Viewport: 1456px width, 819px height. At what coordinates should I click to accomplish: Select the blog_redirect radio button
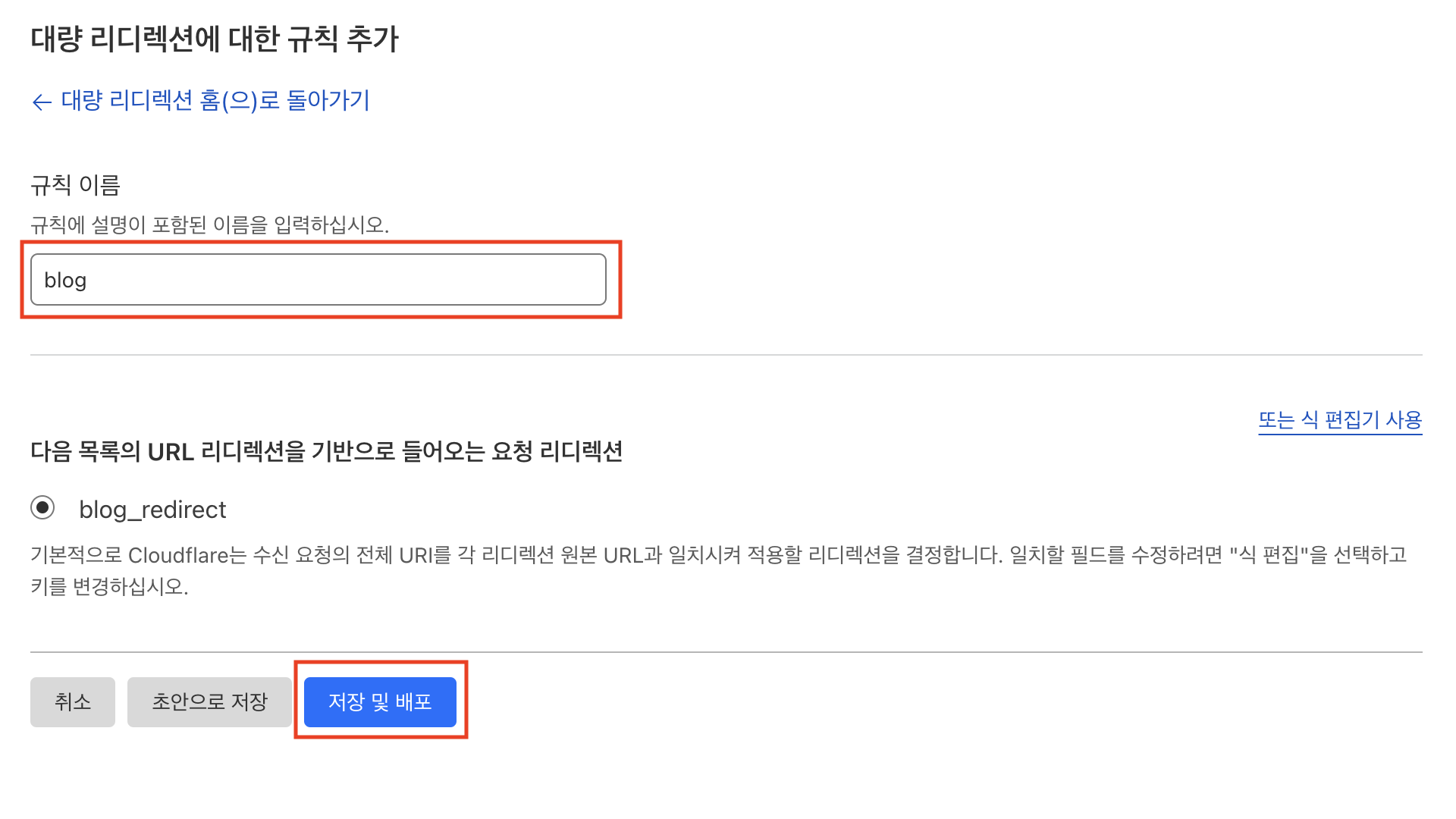[42, 507]
